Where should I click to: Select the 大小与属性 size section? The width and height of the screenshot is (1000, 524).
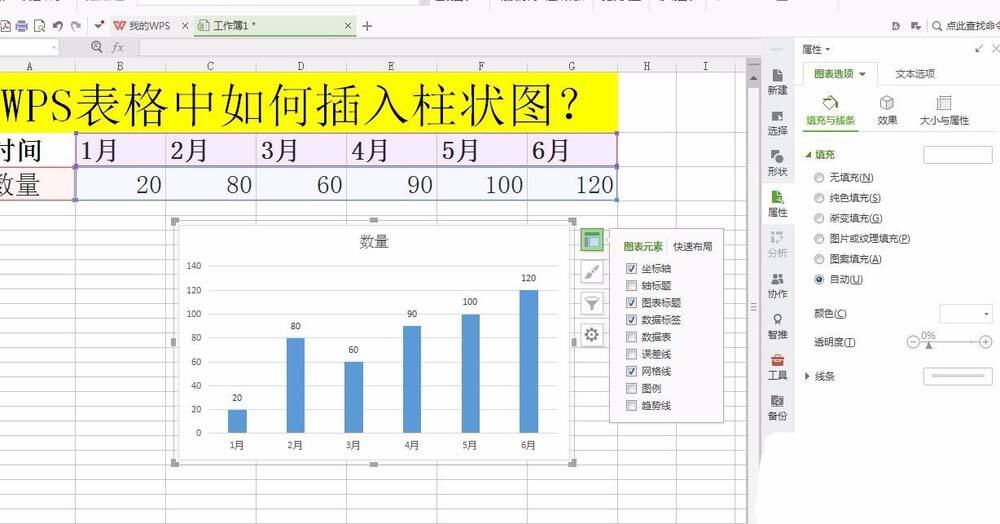coord(944,111)
